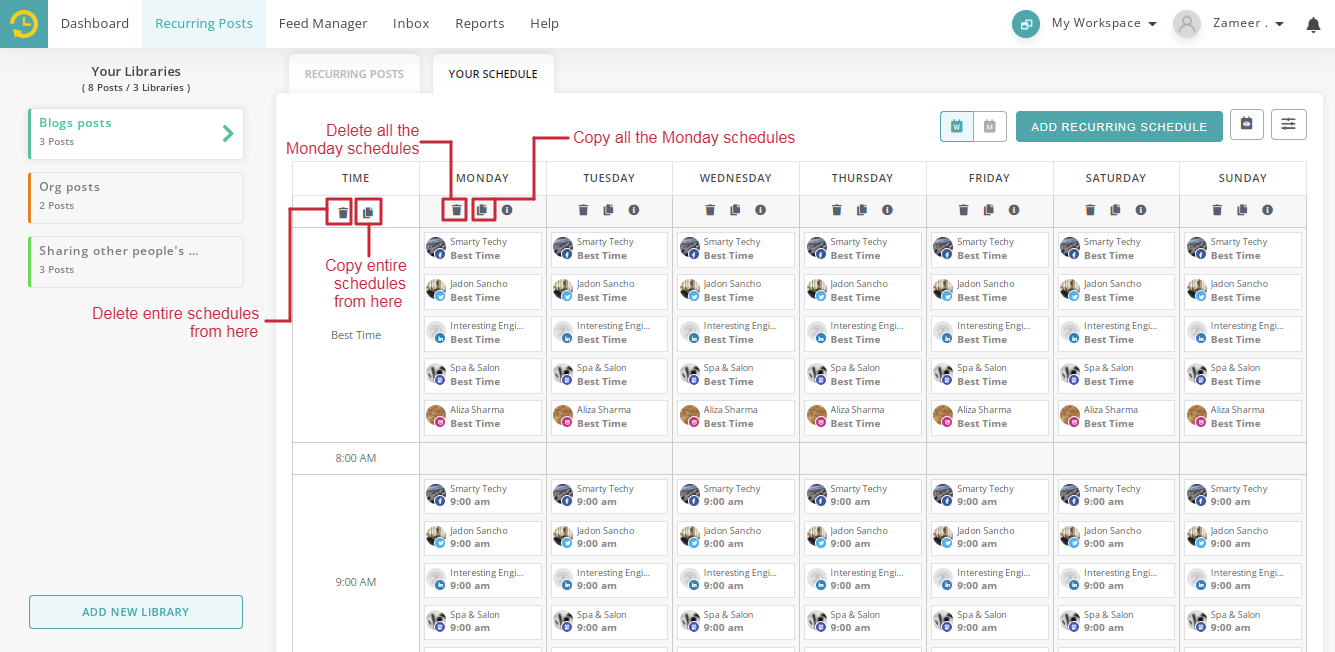This screenshot has height=652, width=1335.
Task: Go to Dashboard
Action: click(95, 24)
